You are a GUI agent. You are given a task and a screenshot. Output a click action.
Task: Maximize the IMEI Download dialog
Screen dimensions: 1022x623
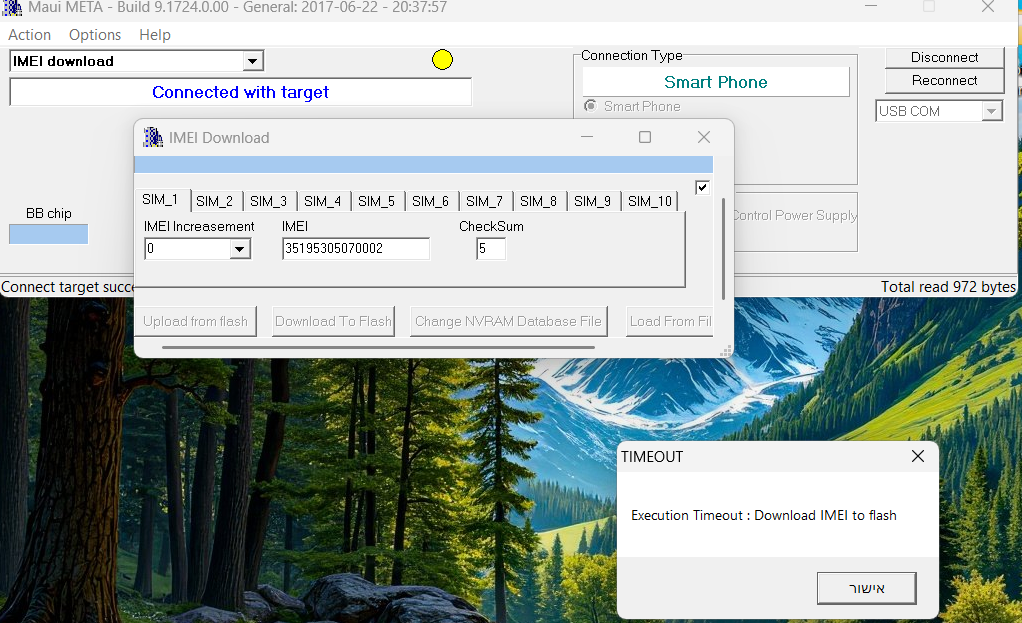click(x=645, y=137)
